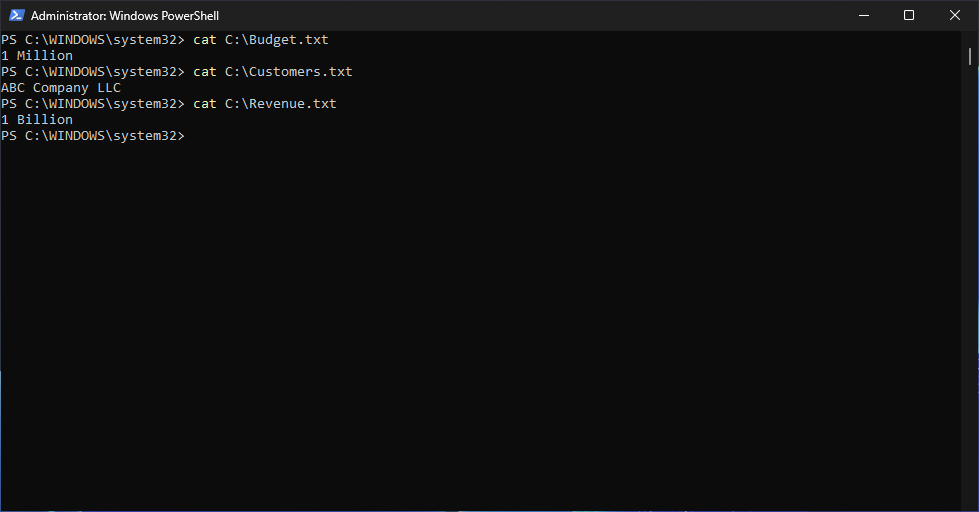Maximize the PowerShell window
The image size is (979, 512).
[908, 15]
